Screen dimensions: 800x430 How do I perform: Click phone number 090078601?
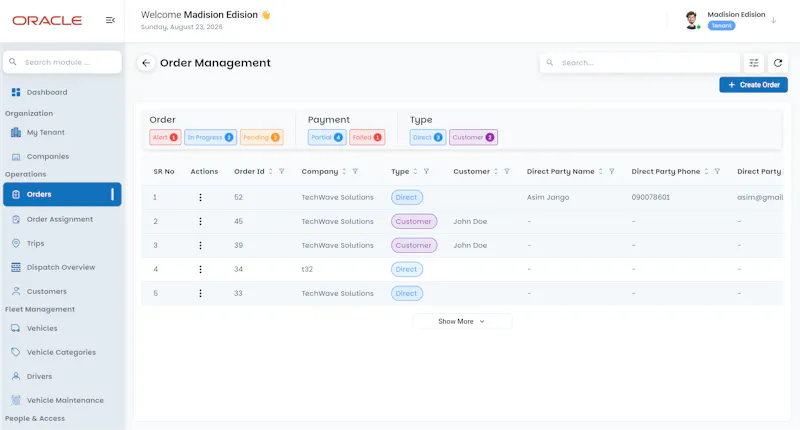(651, 197)
